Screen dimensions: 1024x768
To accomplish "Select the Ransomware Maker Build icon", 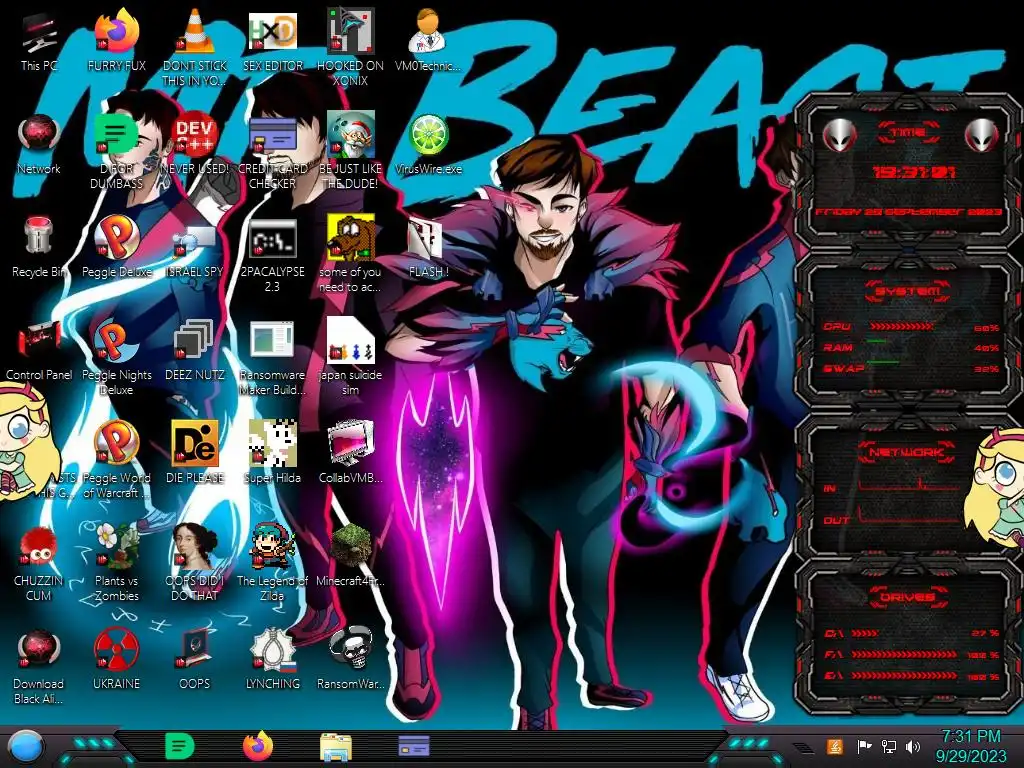I will [x=272, y=340].
